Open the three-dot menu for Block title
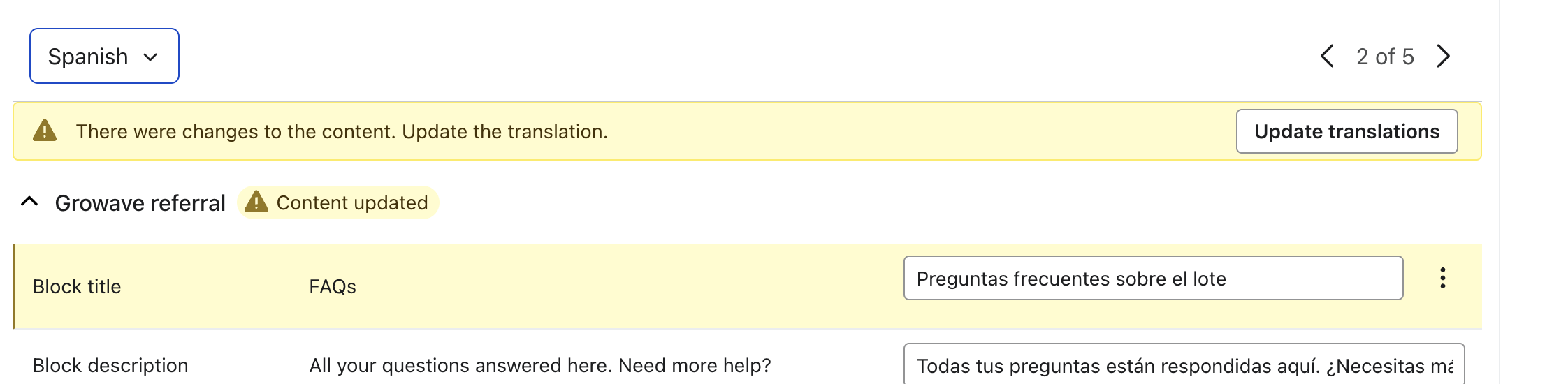 pyautogui.click(x=1442, y=278)
